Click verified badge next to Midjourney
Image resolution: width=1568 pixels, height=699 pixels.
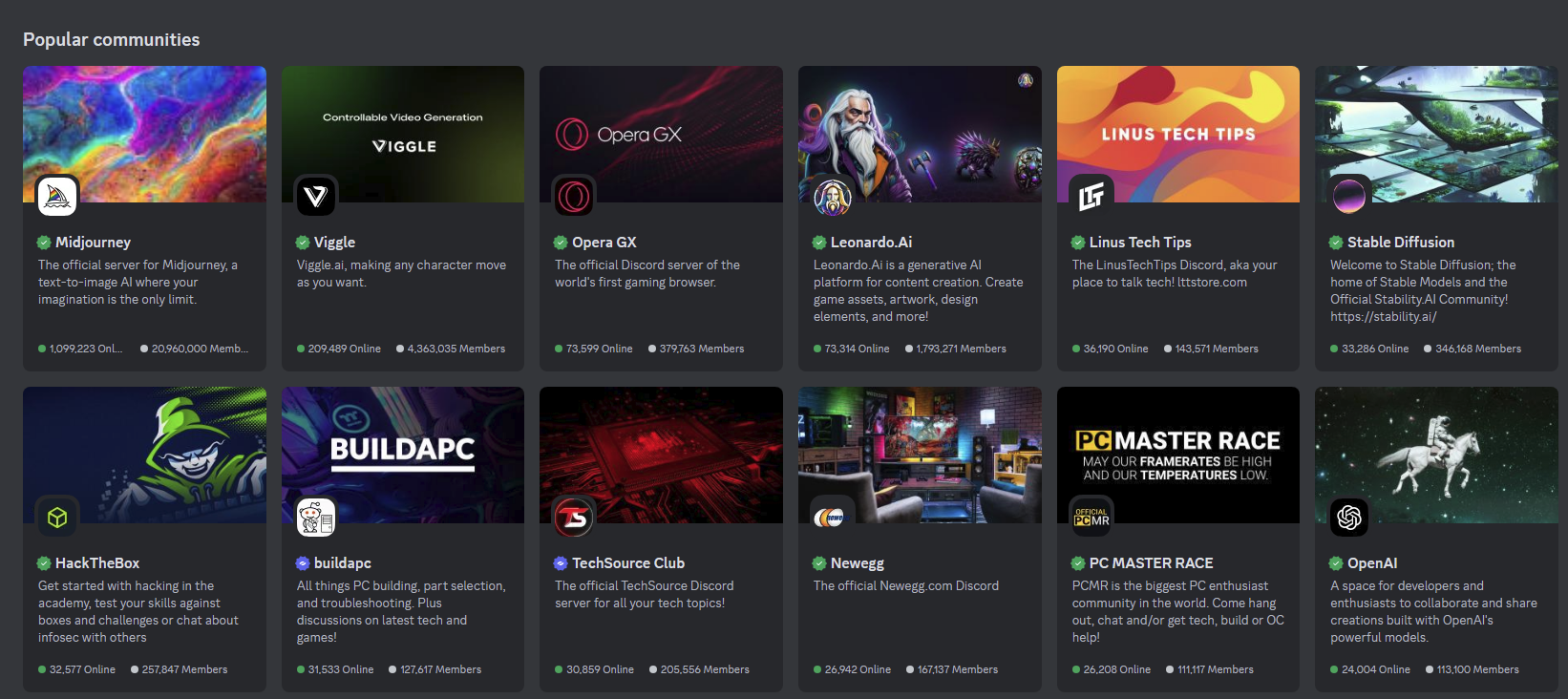(x=44, y=243)
